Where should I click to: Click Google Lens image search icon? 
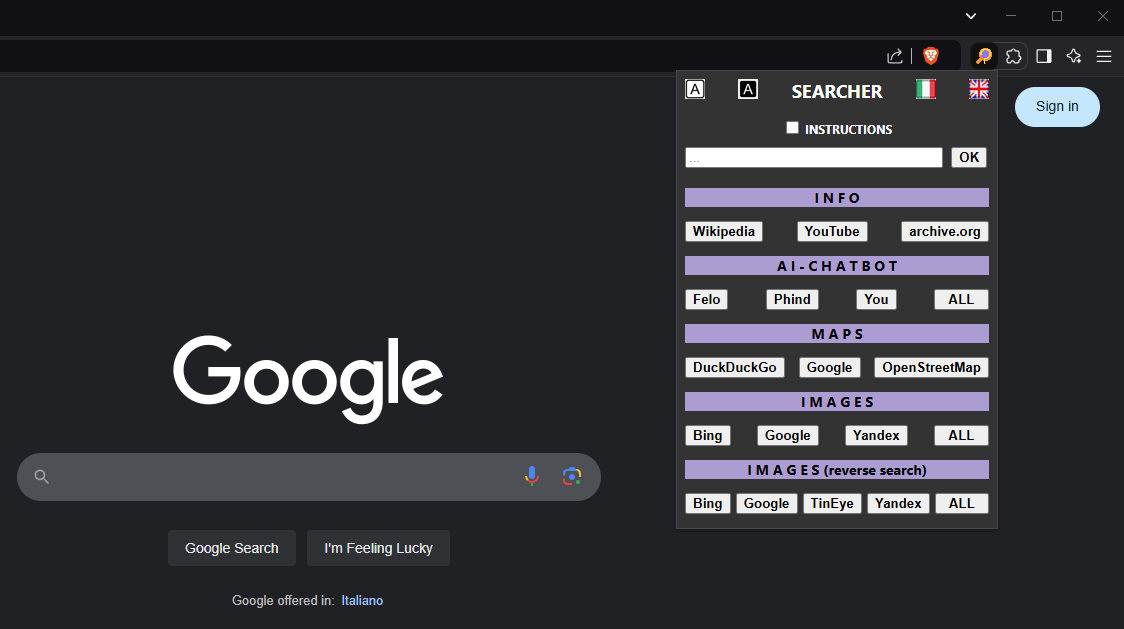[571, 476]
